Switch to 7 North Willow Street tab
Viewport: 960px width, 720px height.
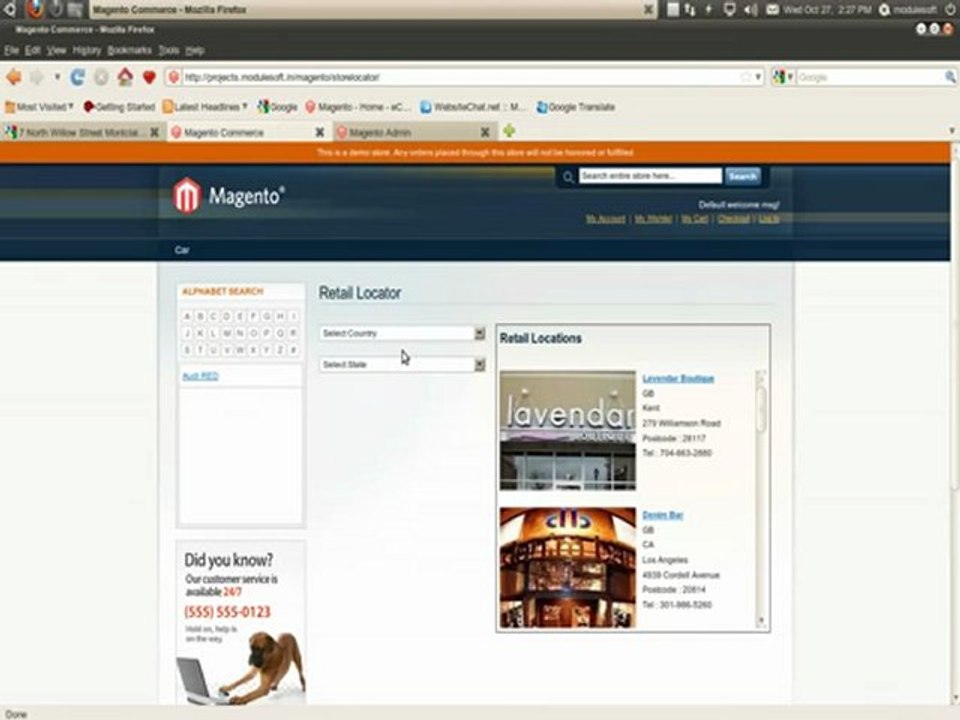[83, 132]
